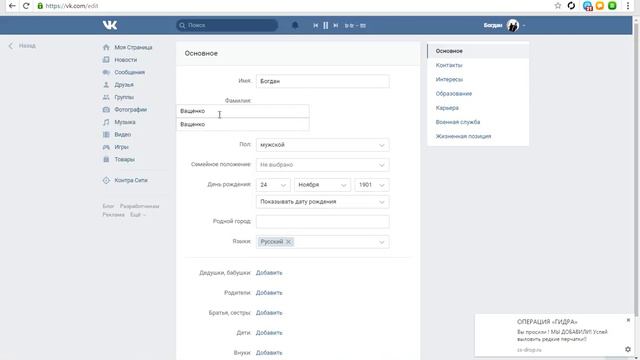Open Группы icon in sidebar
This screenshot has width=640, height=360.
point(106,97)
